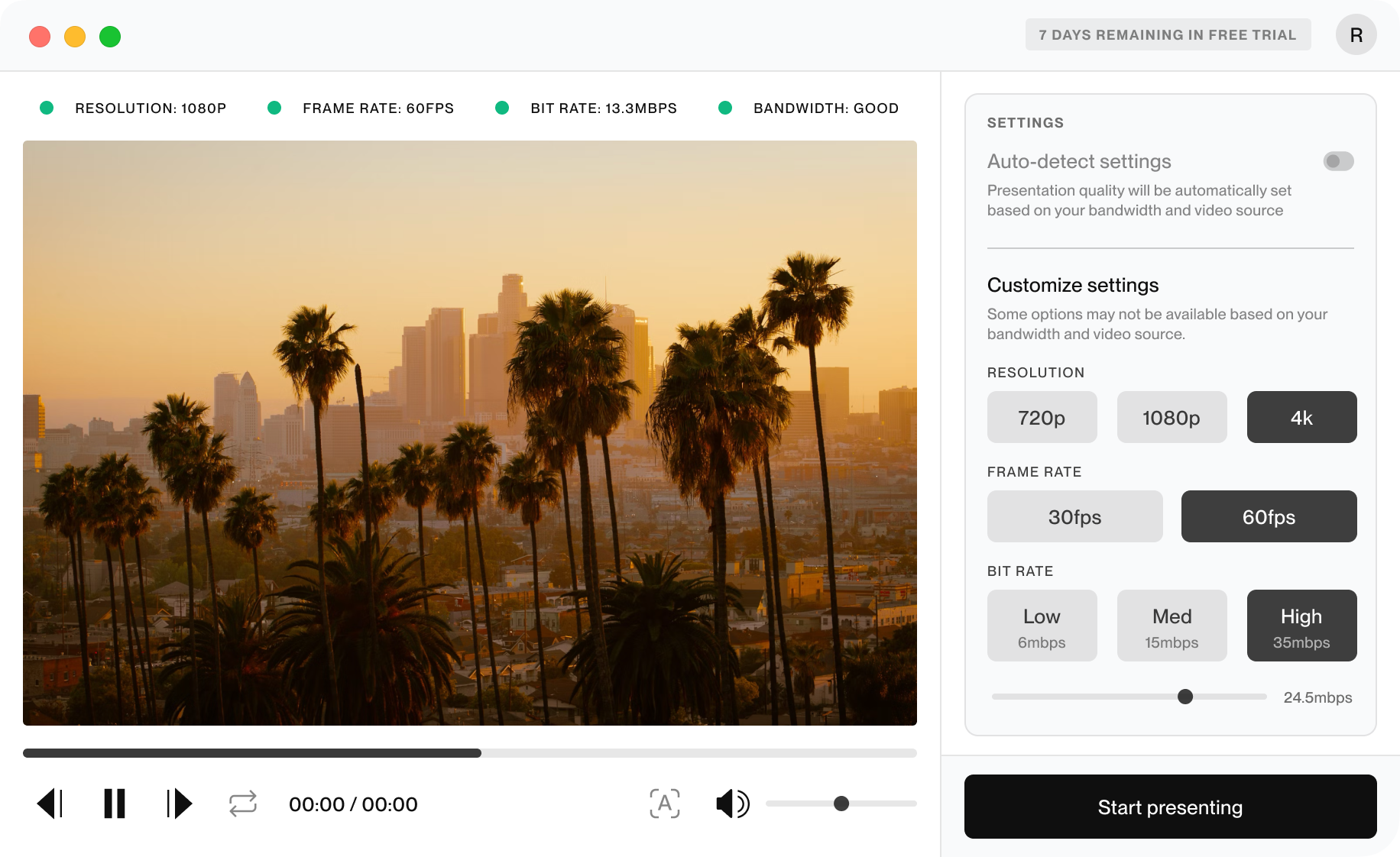Toggle loop playback icon
Screen dimensions: 1400x857
(243, 804)
